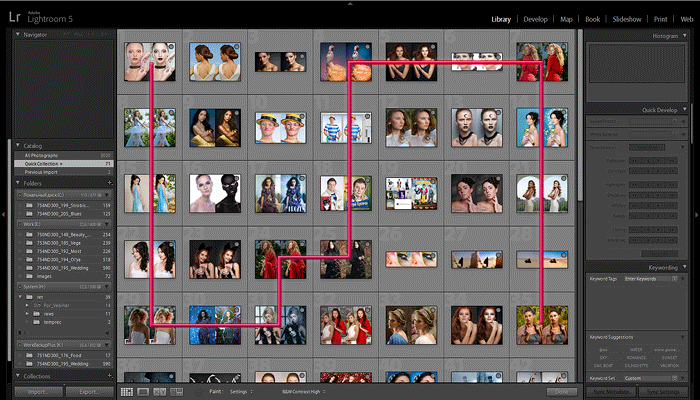Screen dimensions: 700x400
Task: Switch to Library module
Action: (x=501, y=19)
